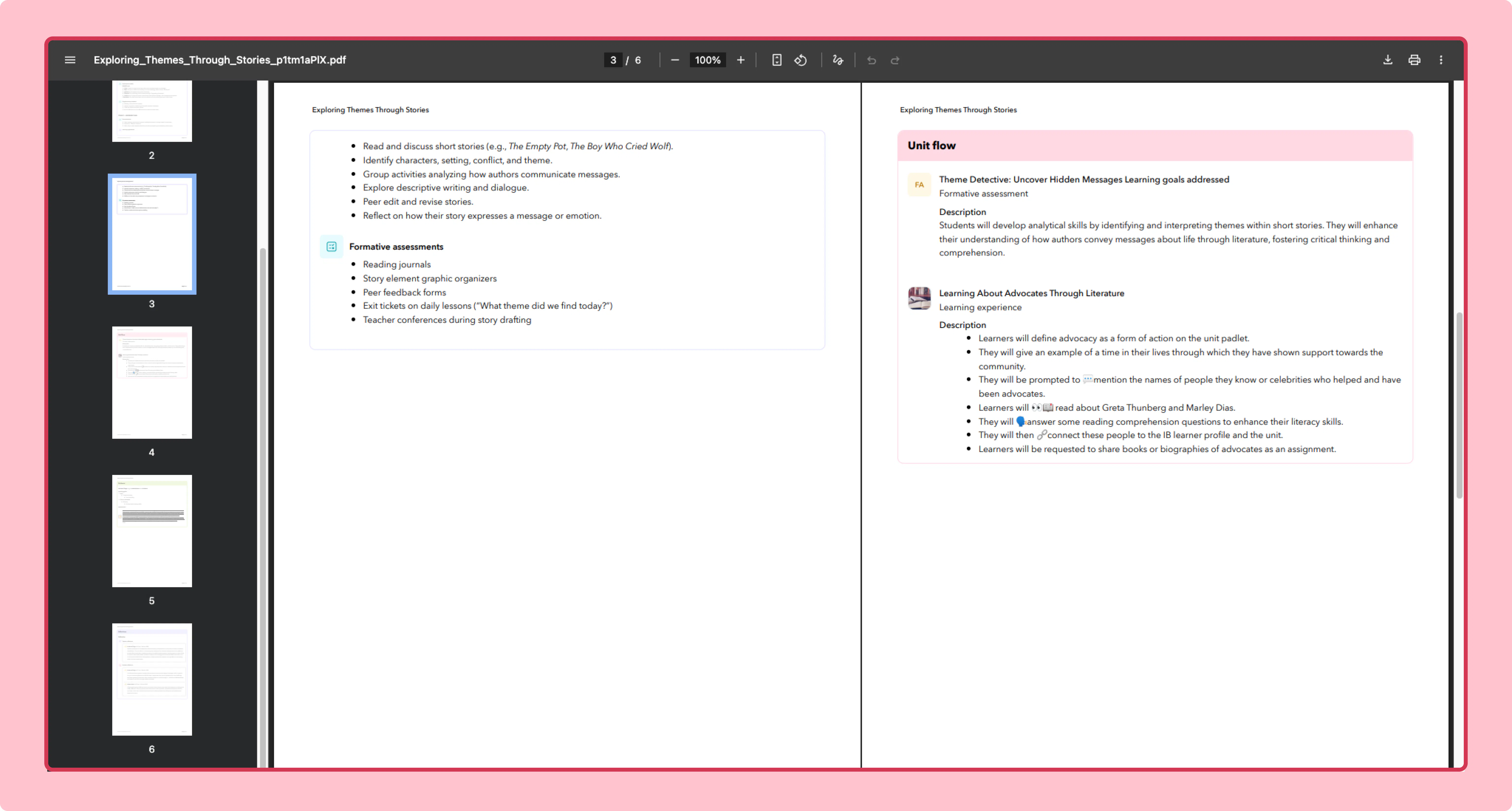Open page 4 thumbnail
The image size is (1512, 811).
(152, 383)
